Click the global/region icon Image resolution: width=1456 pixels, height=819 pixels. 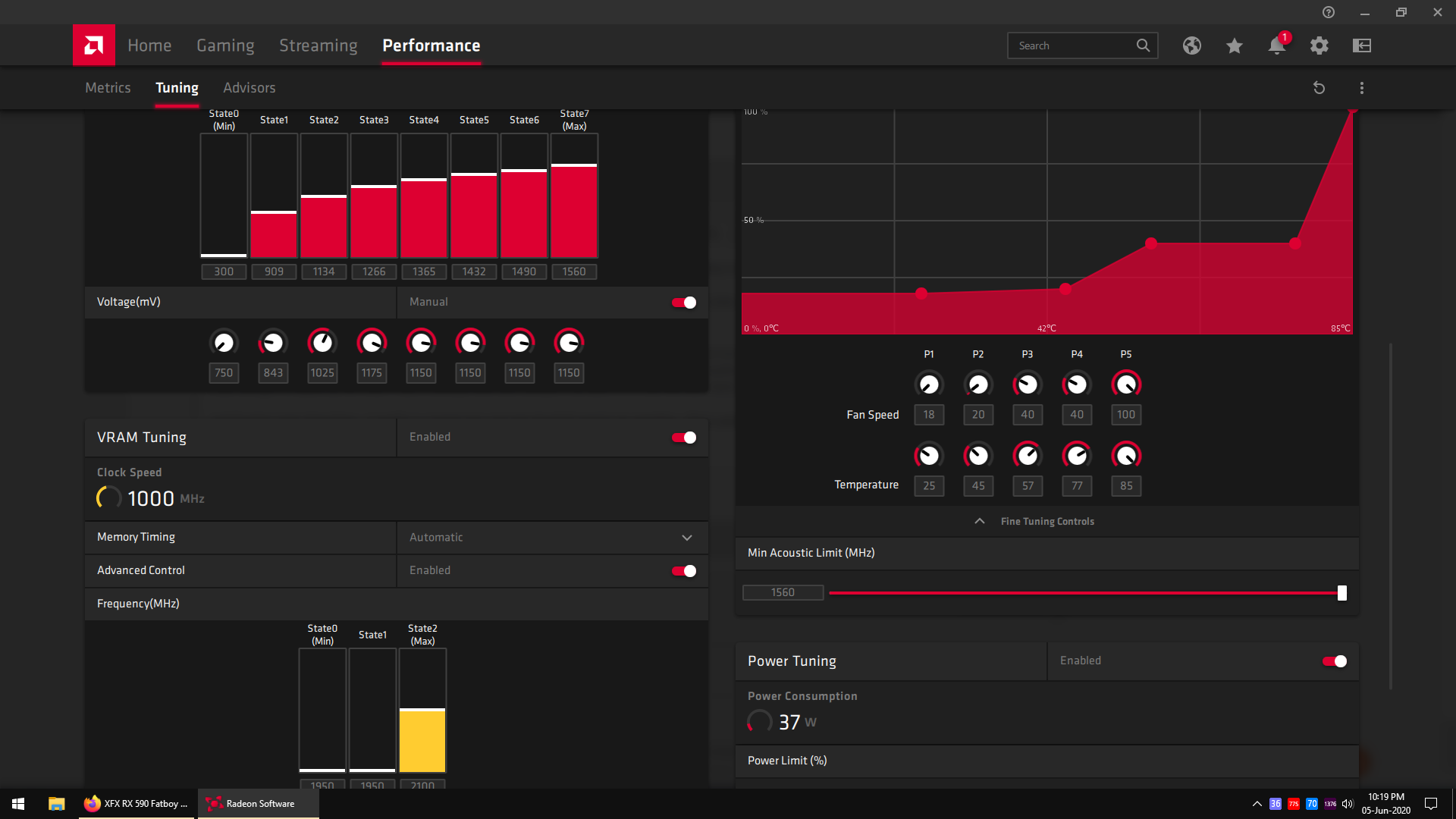1192,45
